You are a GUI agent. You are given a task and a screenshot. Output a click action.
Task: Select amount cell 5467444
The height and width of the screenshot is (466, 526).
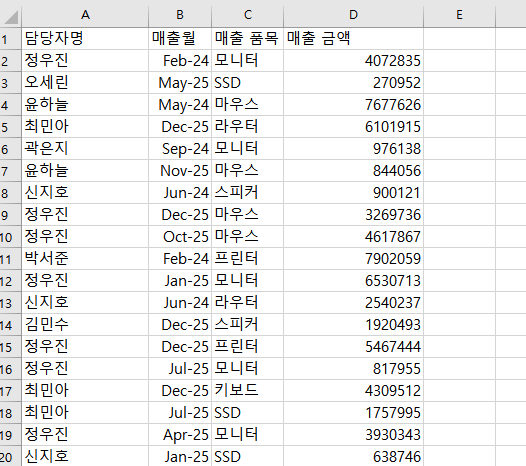click(x=353, y=347)
